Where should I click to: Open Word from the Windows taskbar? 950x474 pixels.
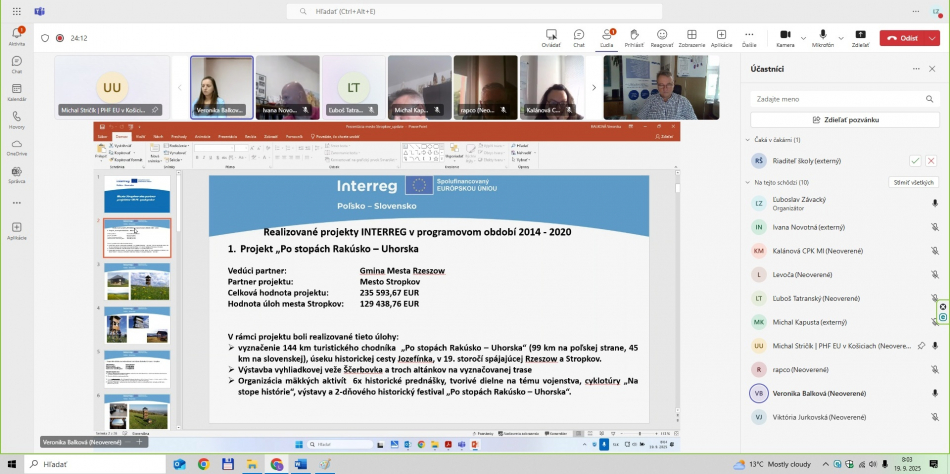point(300,464)
